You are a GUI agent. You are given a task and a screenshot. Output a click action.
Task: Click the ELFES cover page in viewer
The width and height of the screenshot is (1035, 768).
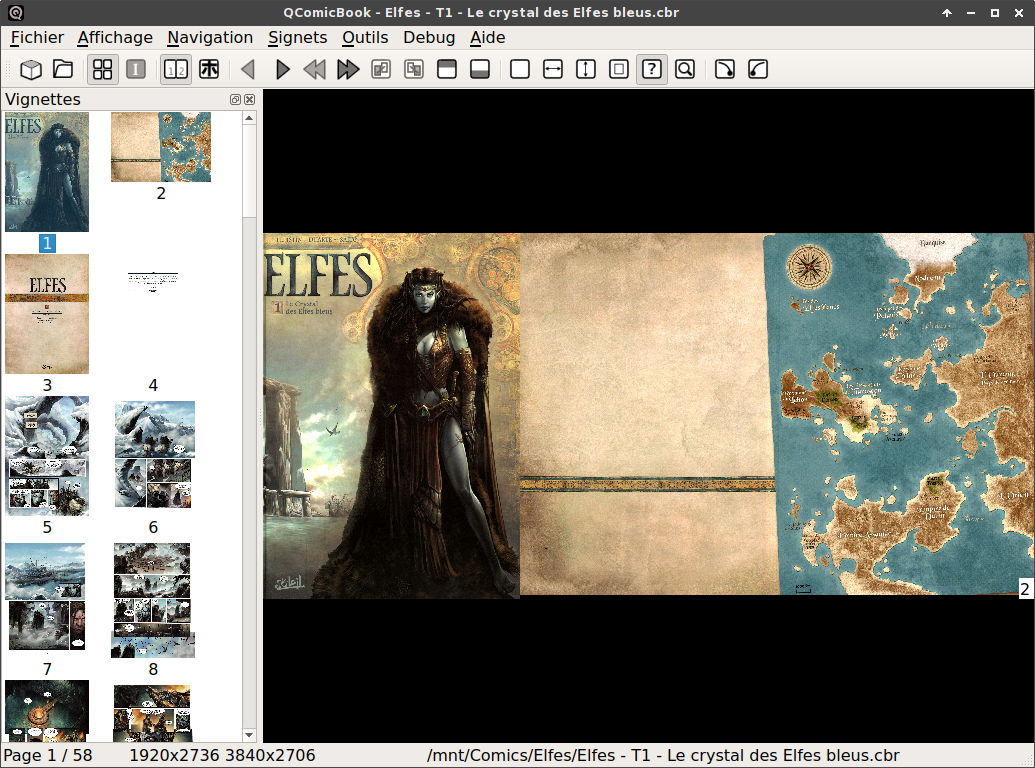click(391, 416)
